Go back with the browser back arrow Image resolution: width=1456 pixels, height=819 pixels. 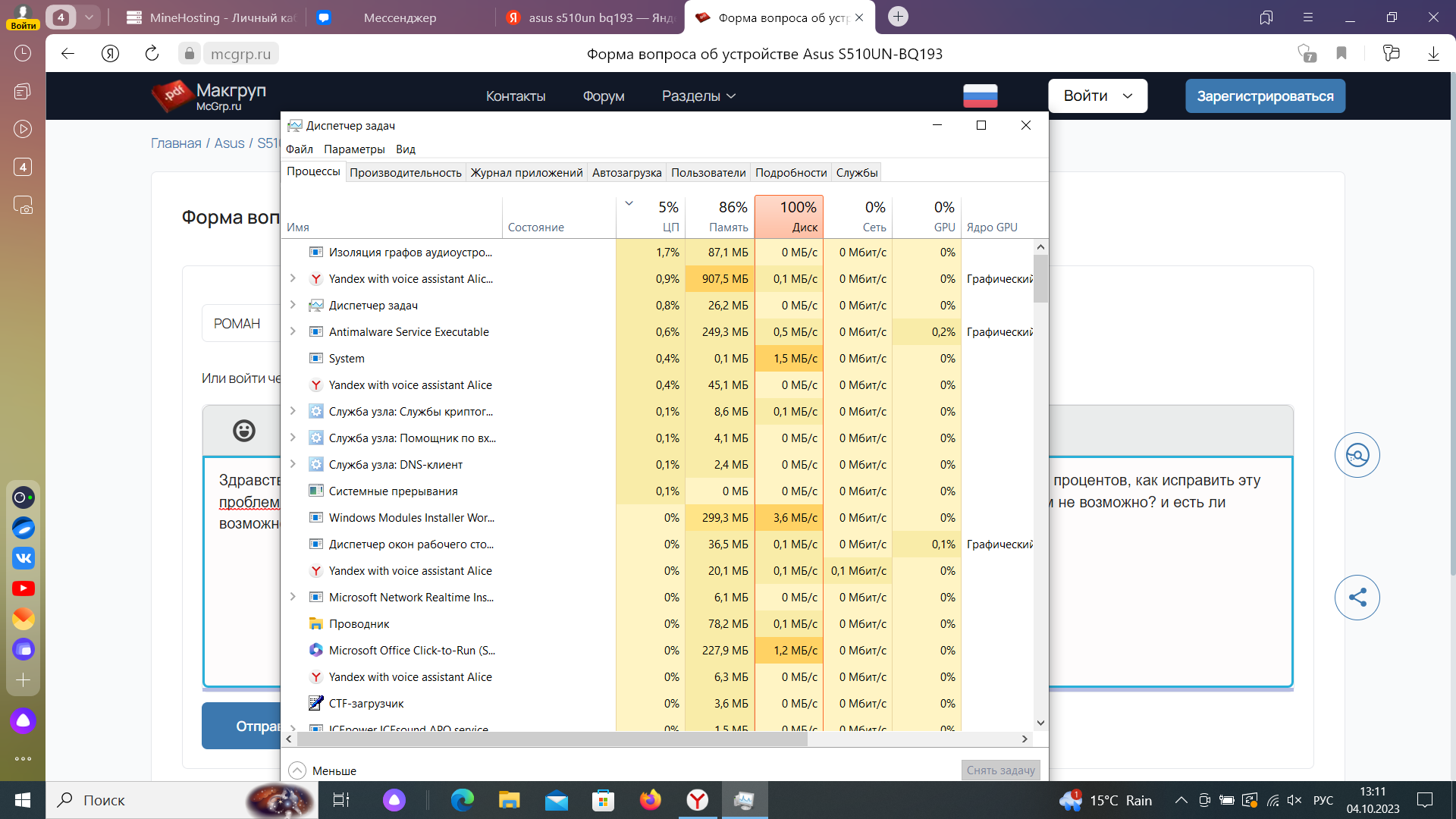(68, 53)
